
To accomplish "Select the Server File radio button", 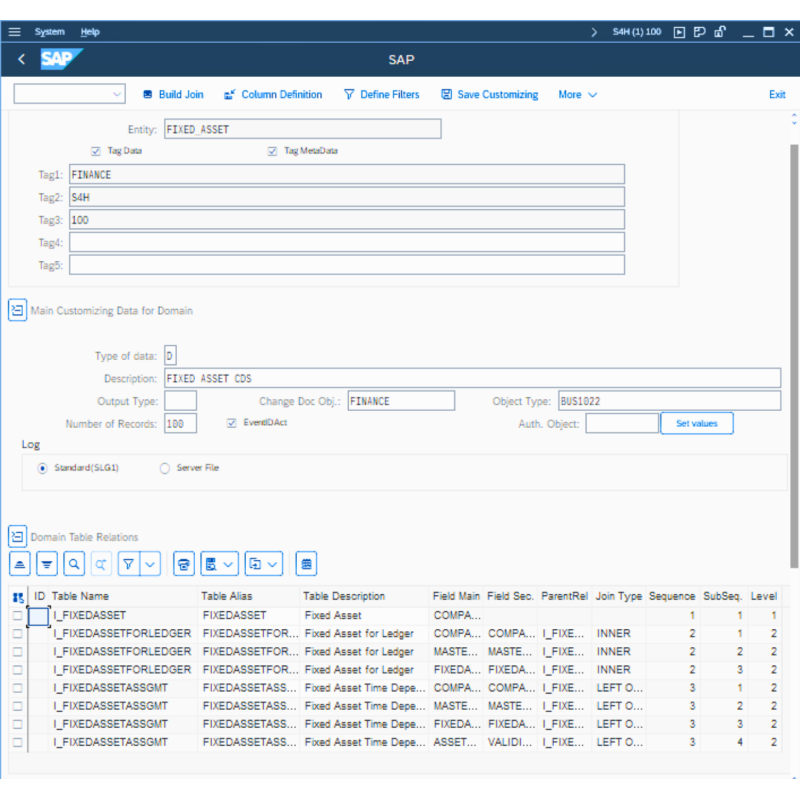I will 165,468.
